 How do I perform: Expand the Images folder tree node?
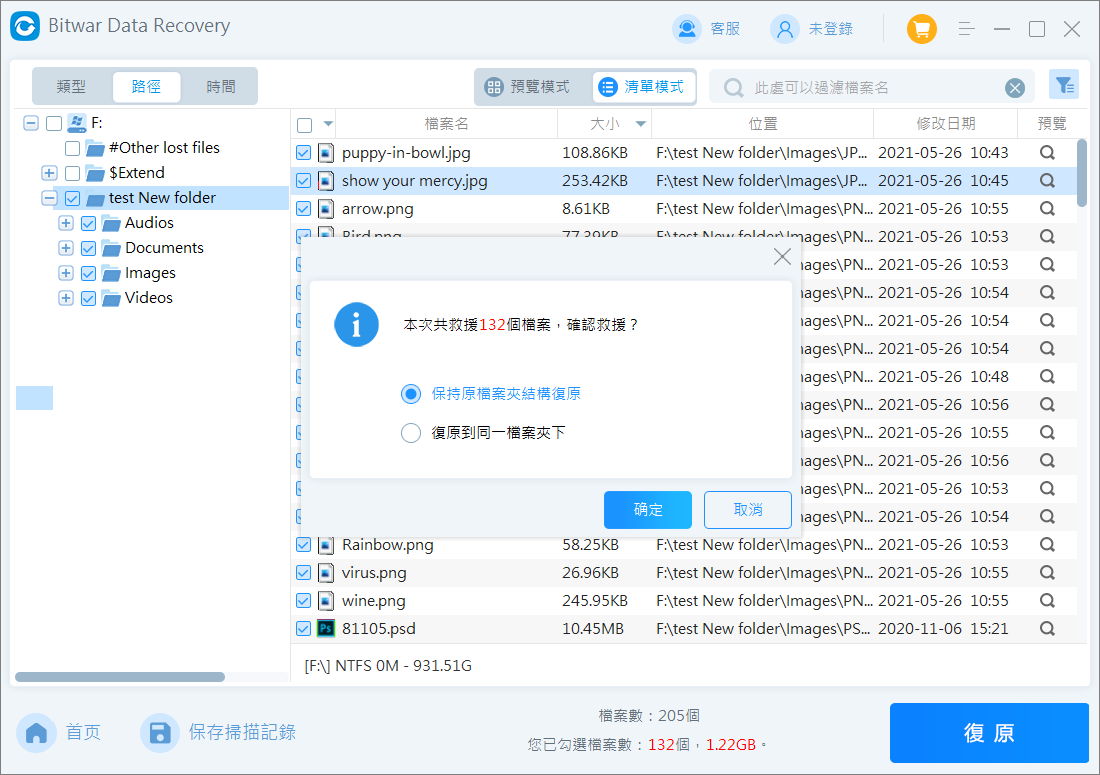tap(66, 273)
